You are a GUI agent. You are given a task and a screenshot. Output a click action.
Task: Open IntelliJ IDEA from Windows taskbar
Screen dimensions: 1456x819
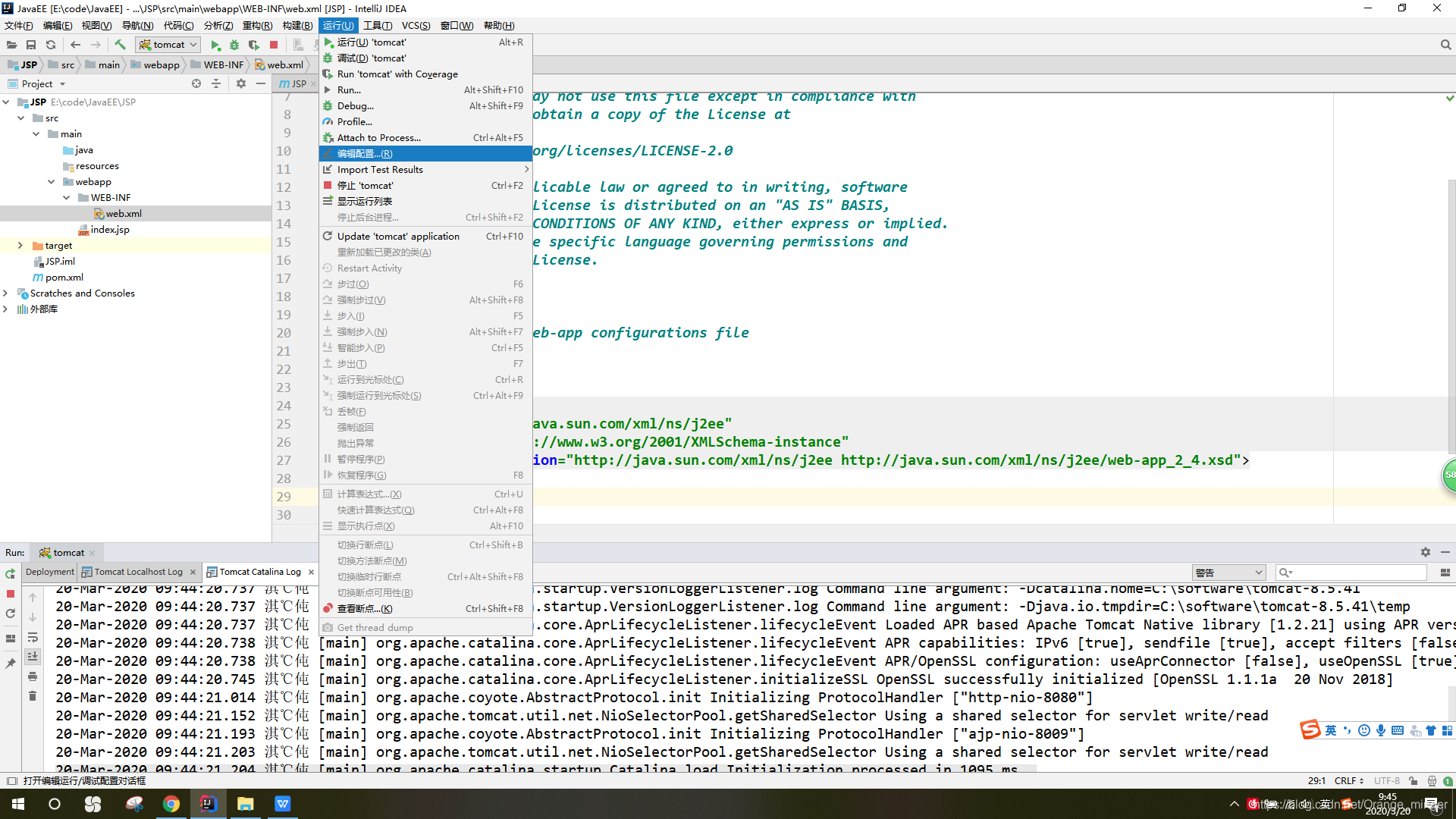pyautogui.click(x=208, y=804)
